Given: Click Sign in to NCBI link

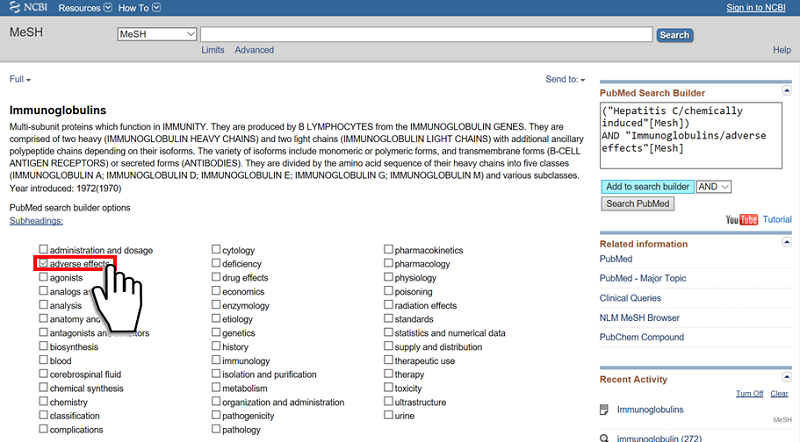Looking at the screenshot, I should coord(756,8).
